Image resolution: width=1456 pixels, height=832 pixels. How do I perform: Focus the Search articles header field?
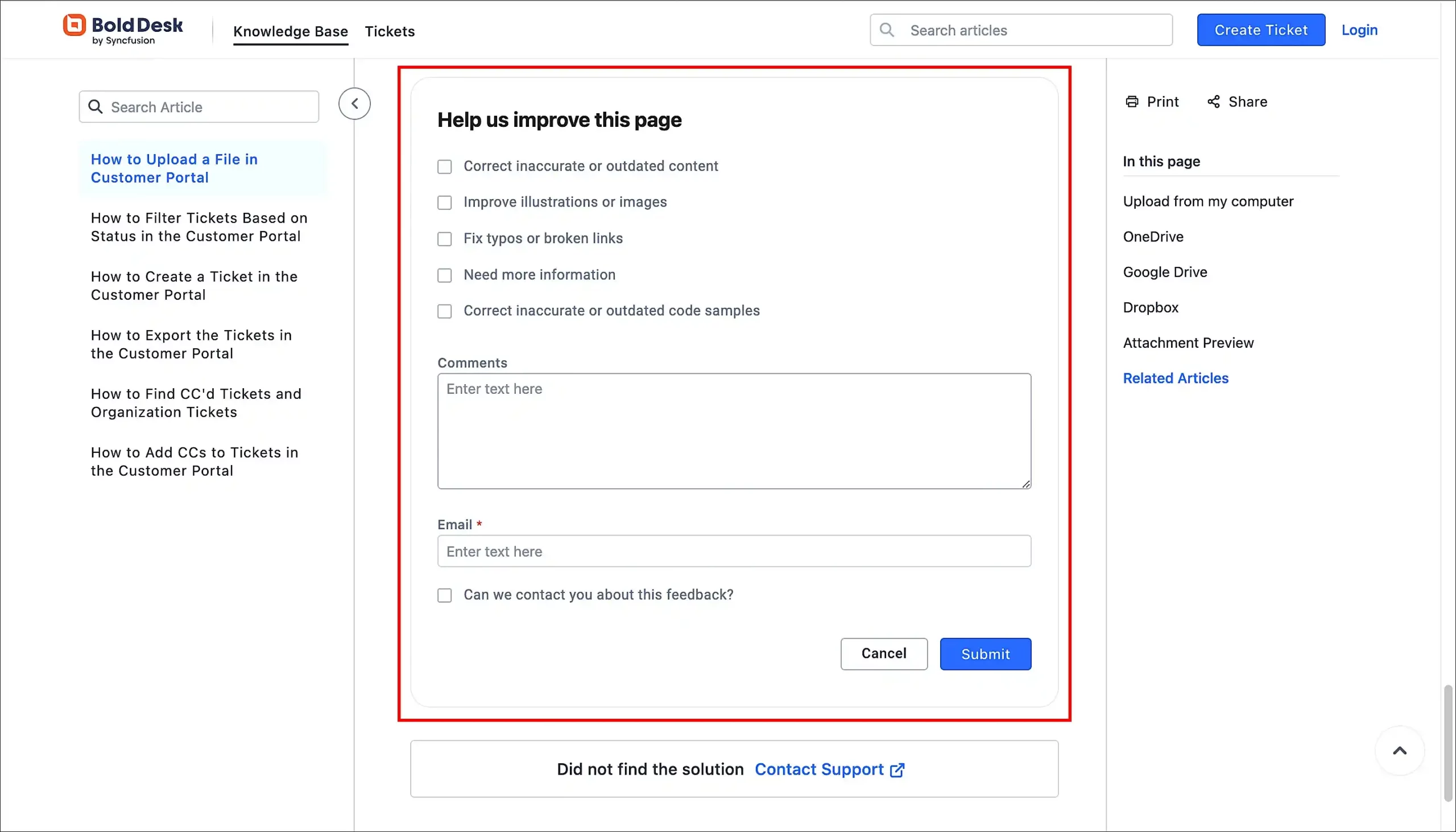pyautogui.click(x=1021, y=30)
